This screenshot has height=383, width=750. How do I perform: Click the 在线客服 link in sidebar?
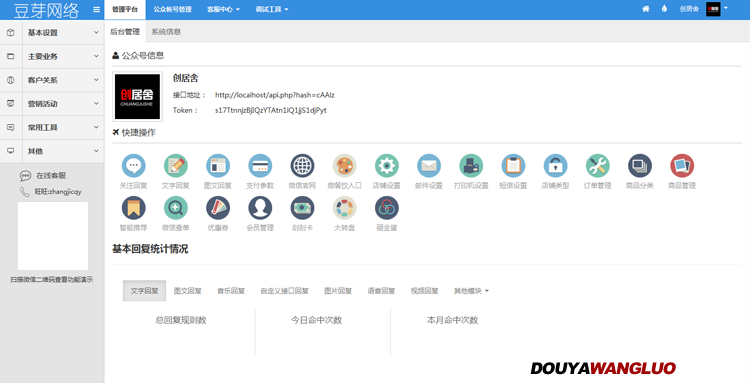pyautogui.click(x=51, y=175)
